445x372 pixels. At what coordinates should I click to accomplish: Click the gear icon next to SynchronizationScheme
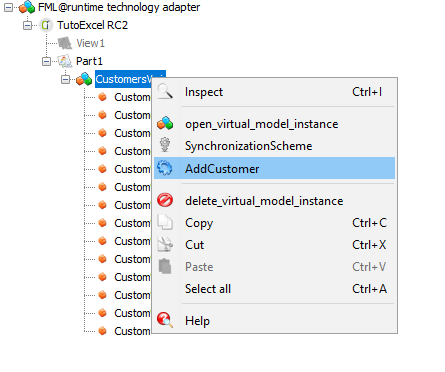165,145
